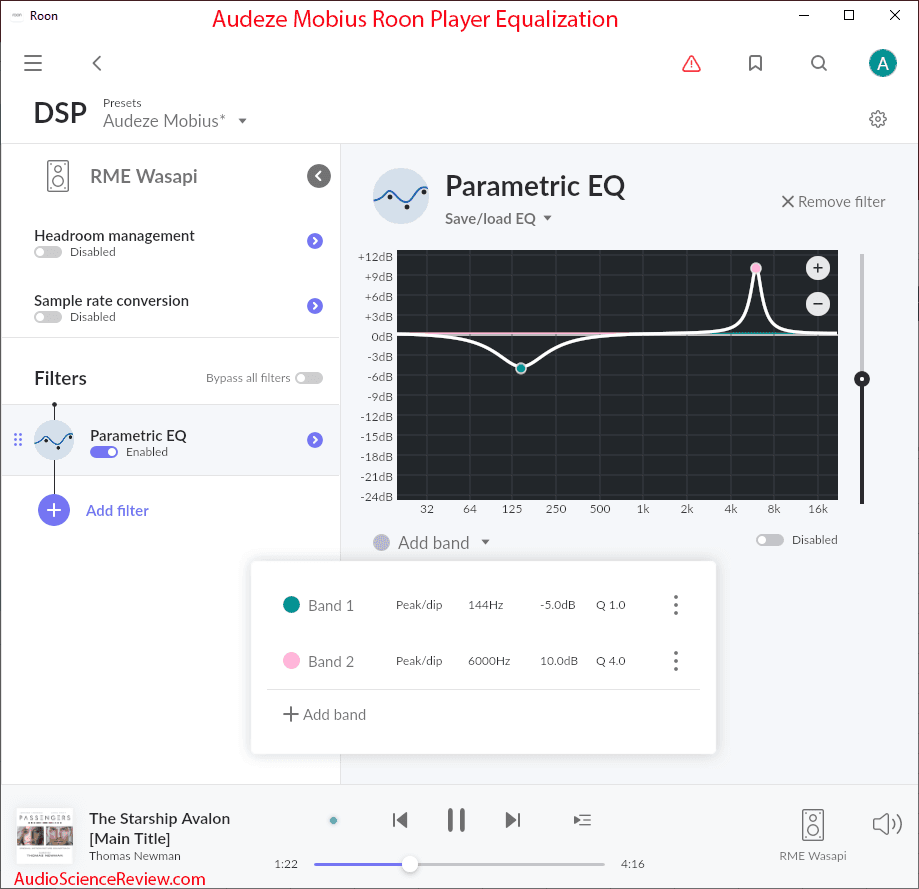Grab the Parametric EQ drag handle dots
The image size is (919, 889).
point(18,440)
